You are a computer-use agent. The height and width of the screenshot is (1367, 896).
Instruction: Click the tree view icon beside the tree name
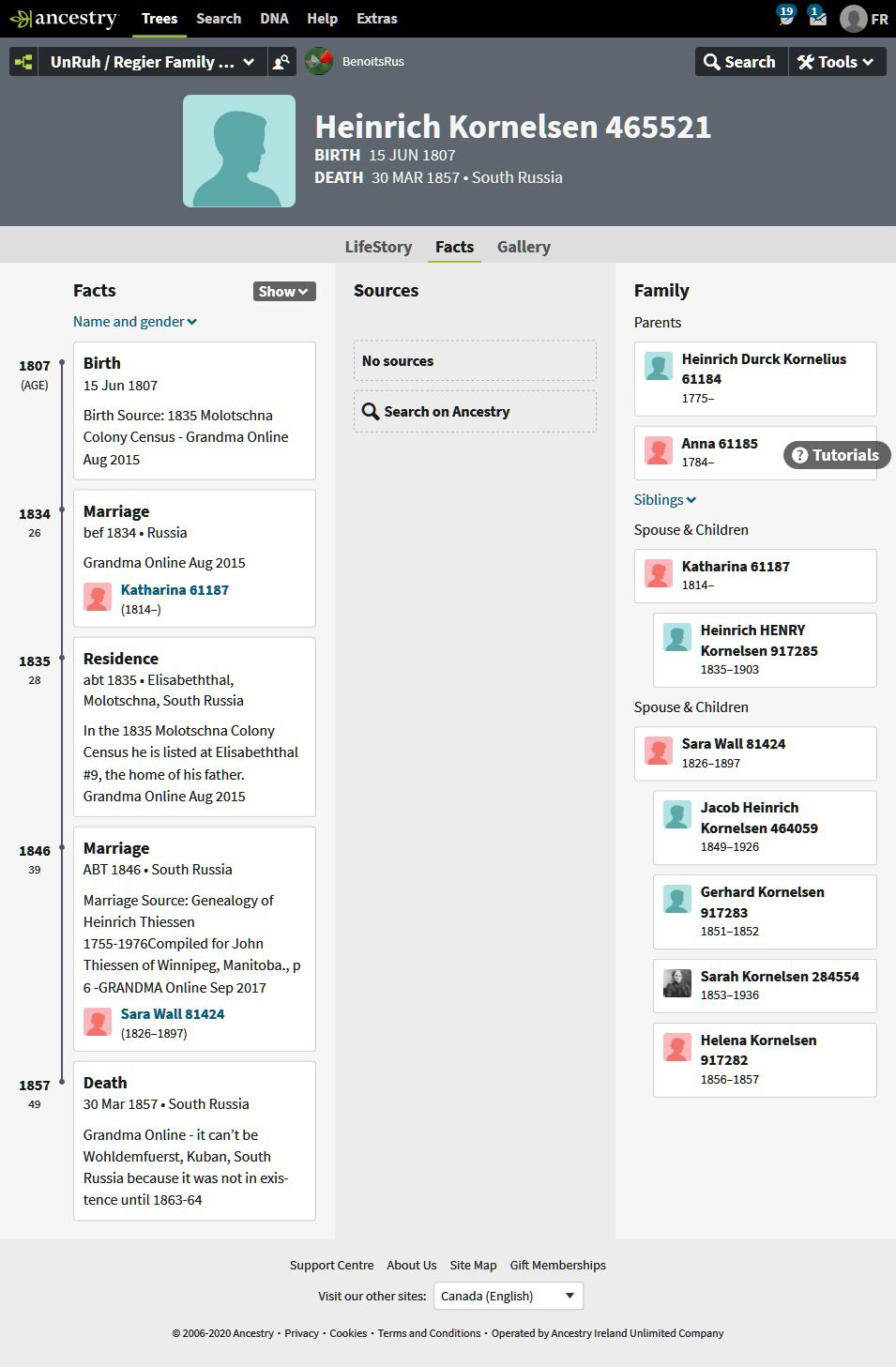click(23, 62)
